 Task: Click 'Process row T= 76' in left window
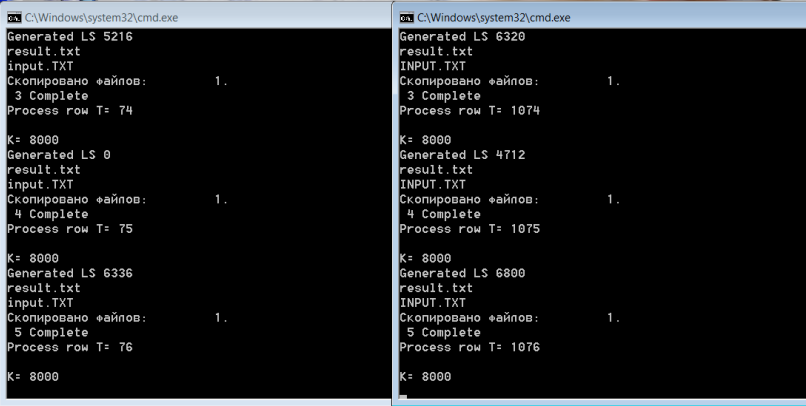click(70, 347)
